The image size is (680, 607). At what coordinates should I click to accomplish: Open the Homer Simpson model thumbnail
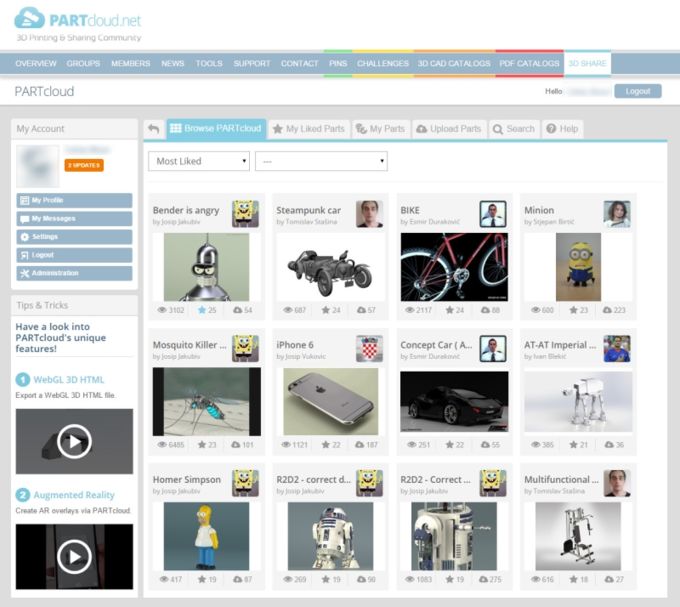(206, 536)
